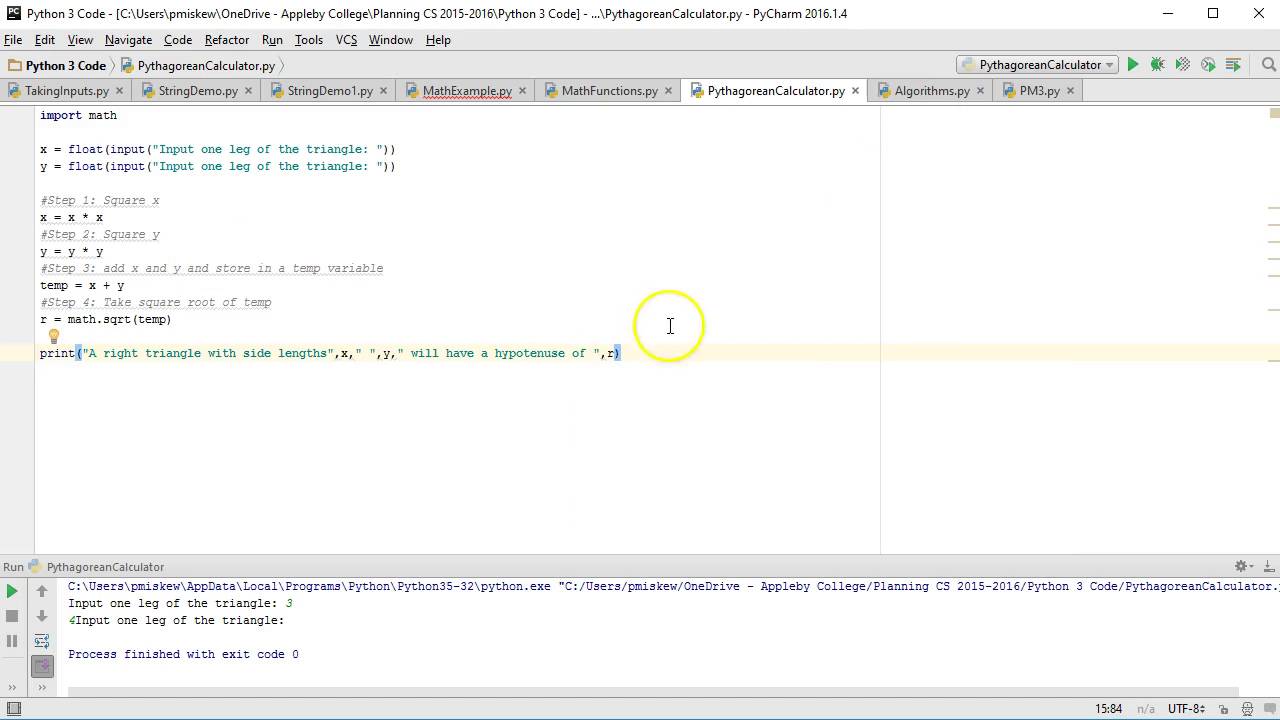
Task: Open the Navigate menu
Action: [128, 40]
